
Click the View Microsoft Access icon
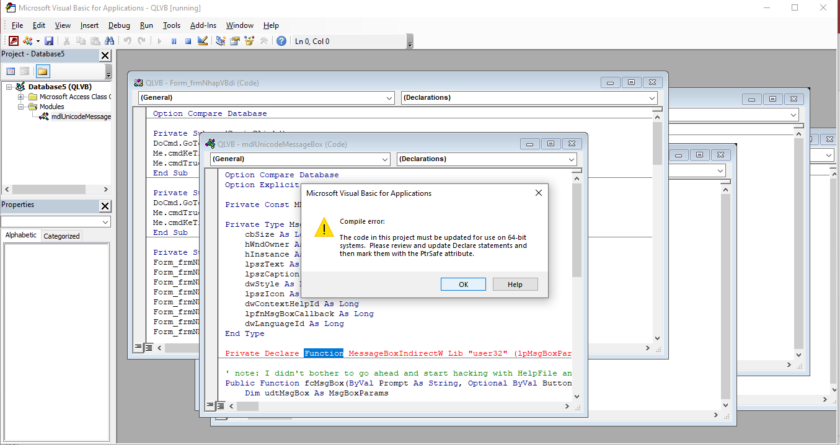pyautogui.click(x=14, y=41)
